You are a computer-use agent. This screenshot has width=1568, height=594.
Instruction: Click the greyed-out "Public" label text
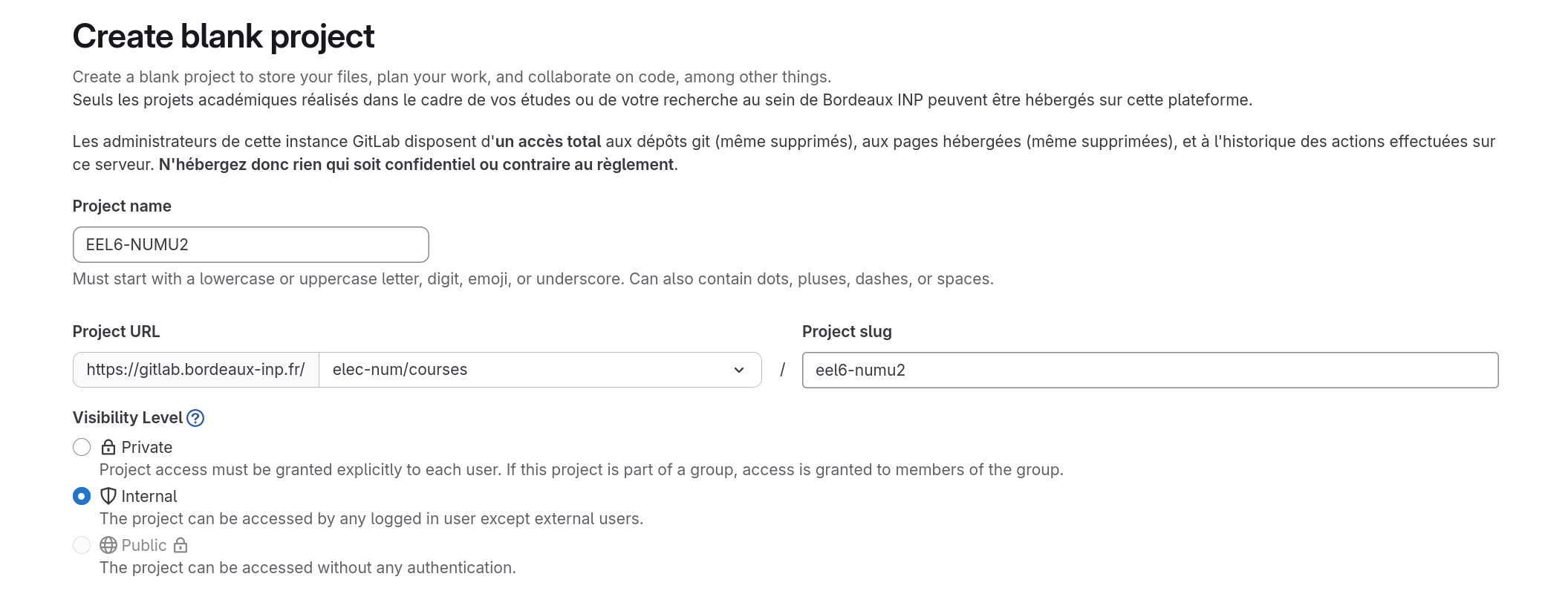[144, 545]
